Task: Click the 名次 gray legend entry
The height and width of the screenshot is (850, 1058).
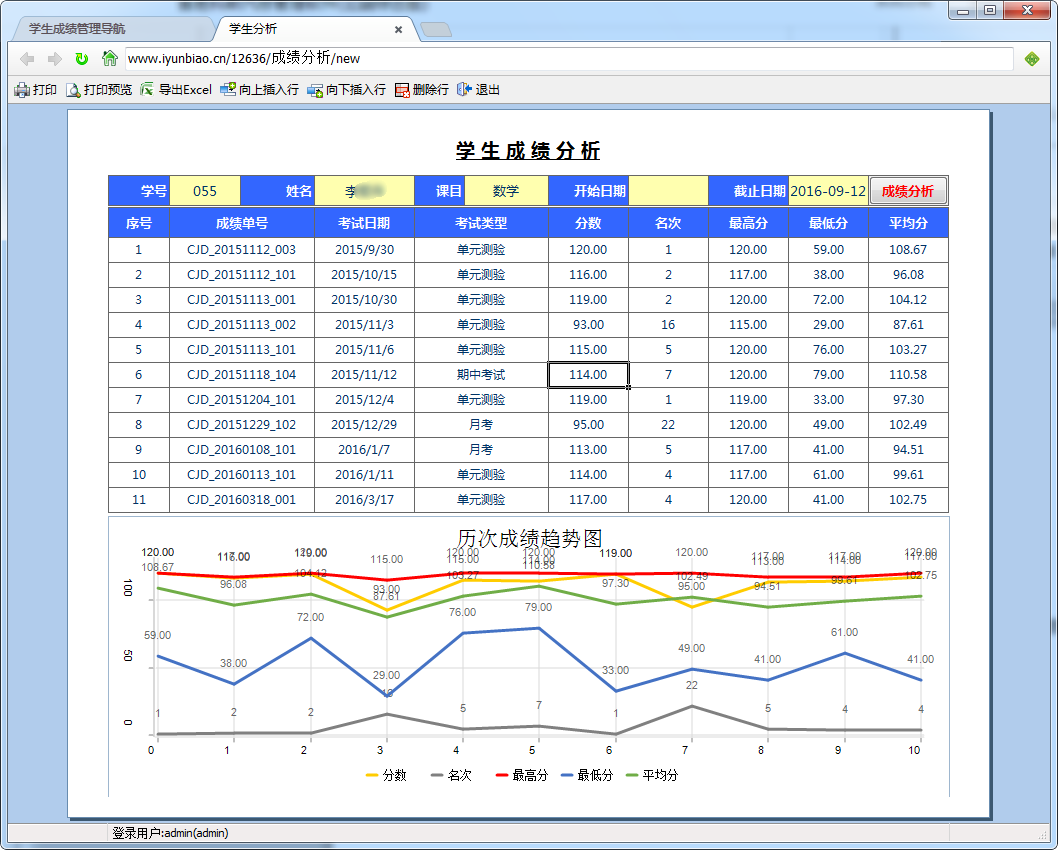Action: coord(451,775)
